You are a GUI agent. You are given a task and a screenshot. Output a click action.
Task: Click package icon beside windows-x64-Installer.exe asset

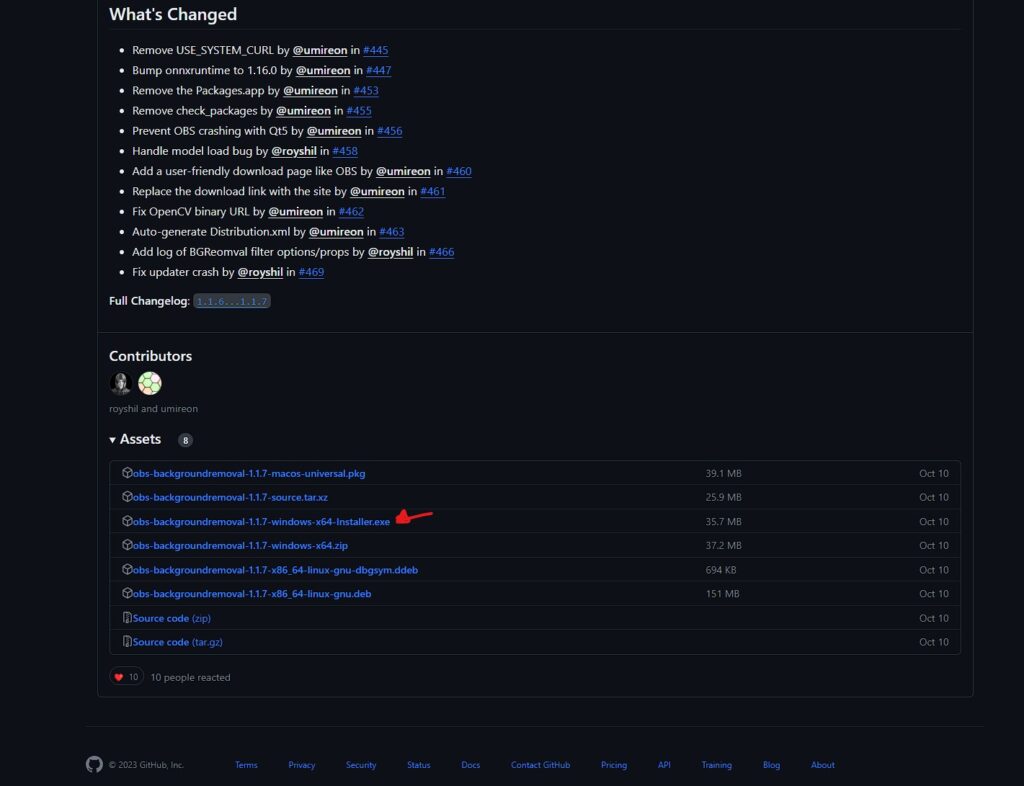point(127,521)
